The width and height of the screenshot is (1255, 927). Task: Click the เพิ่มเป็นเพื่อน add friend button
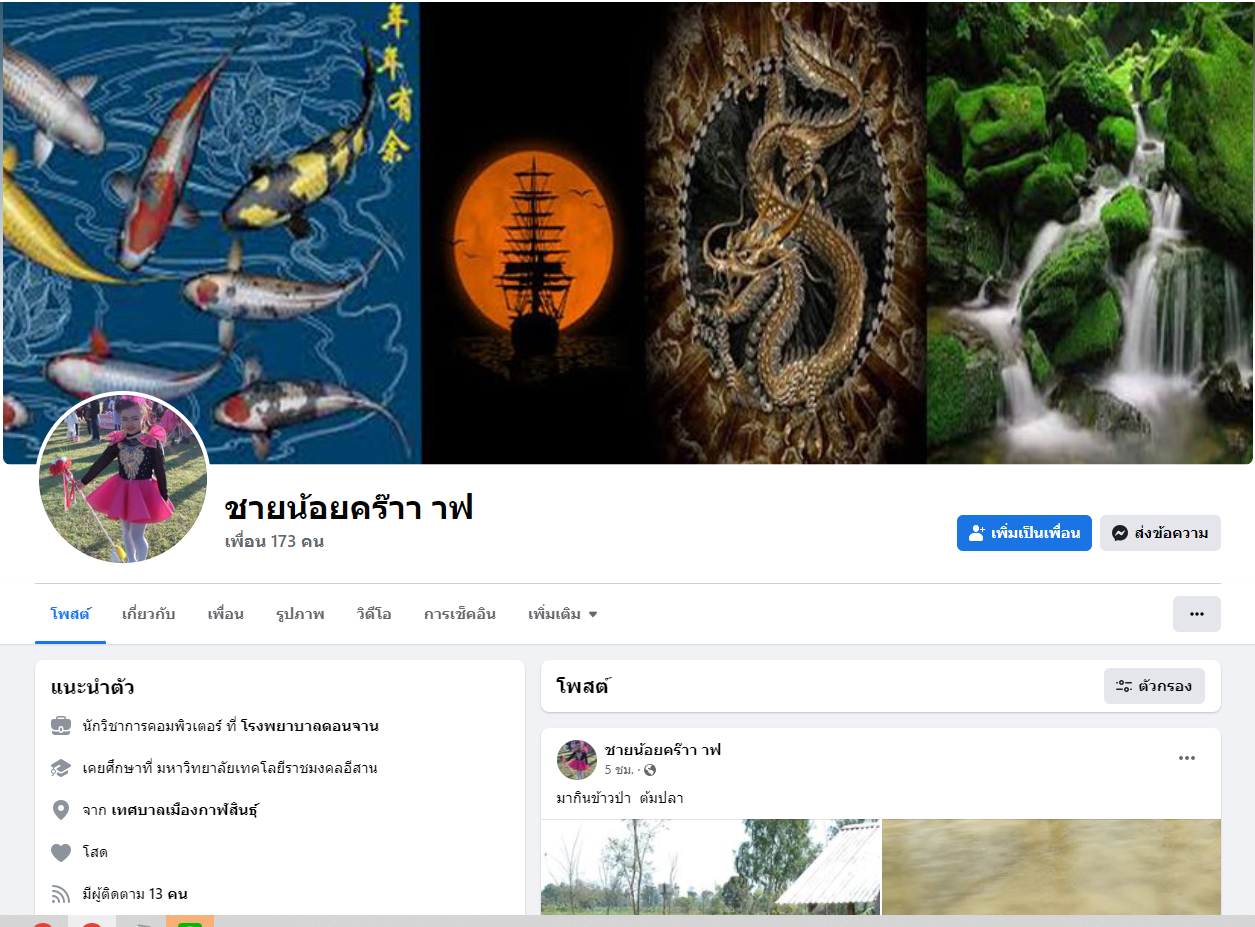click(1024, 533)
